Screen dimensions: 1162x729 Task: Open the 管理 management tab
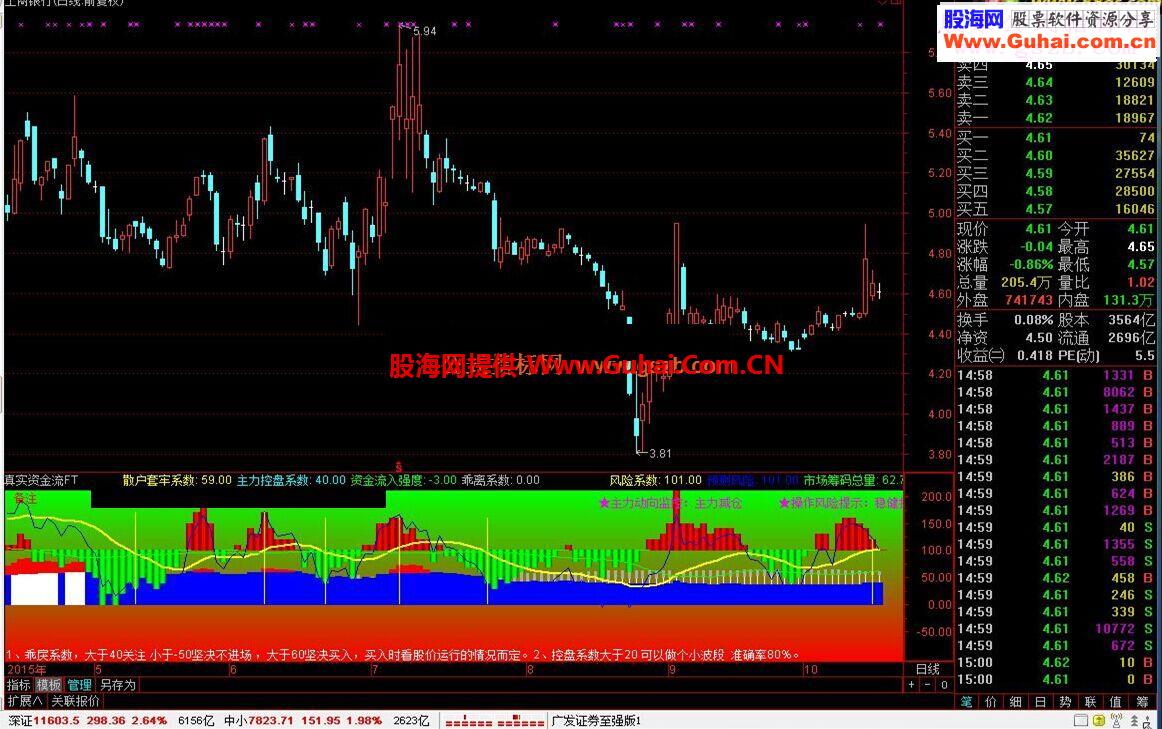80,685
